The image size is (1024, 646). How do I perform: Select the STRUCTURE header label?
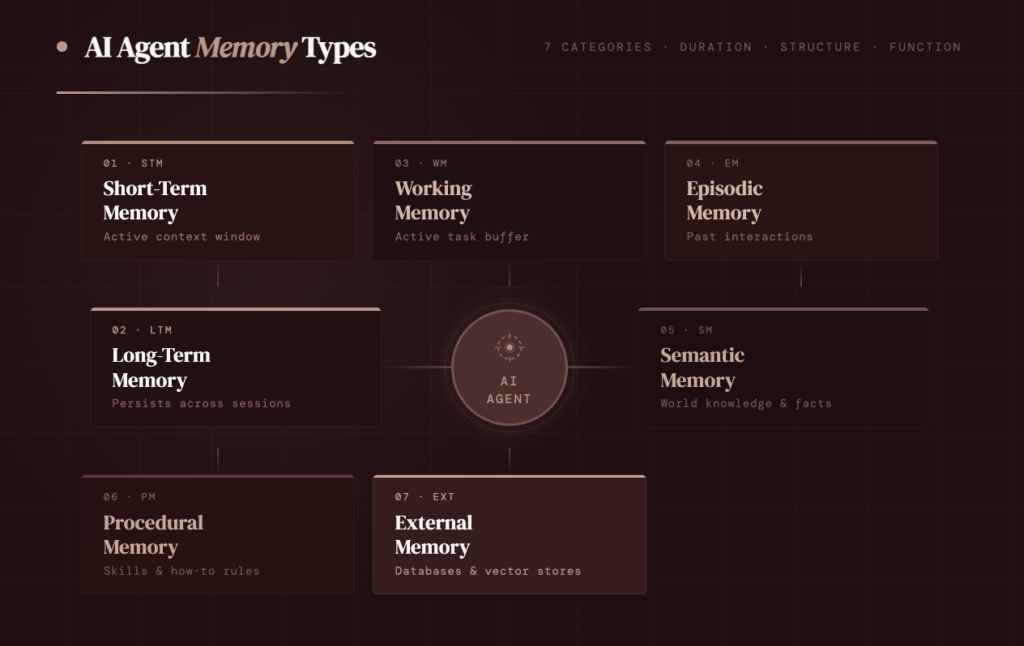(820, 47)
